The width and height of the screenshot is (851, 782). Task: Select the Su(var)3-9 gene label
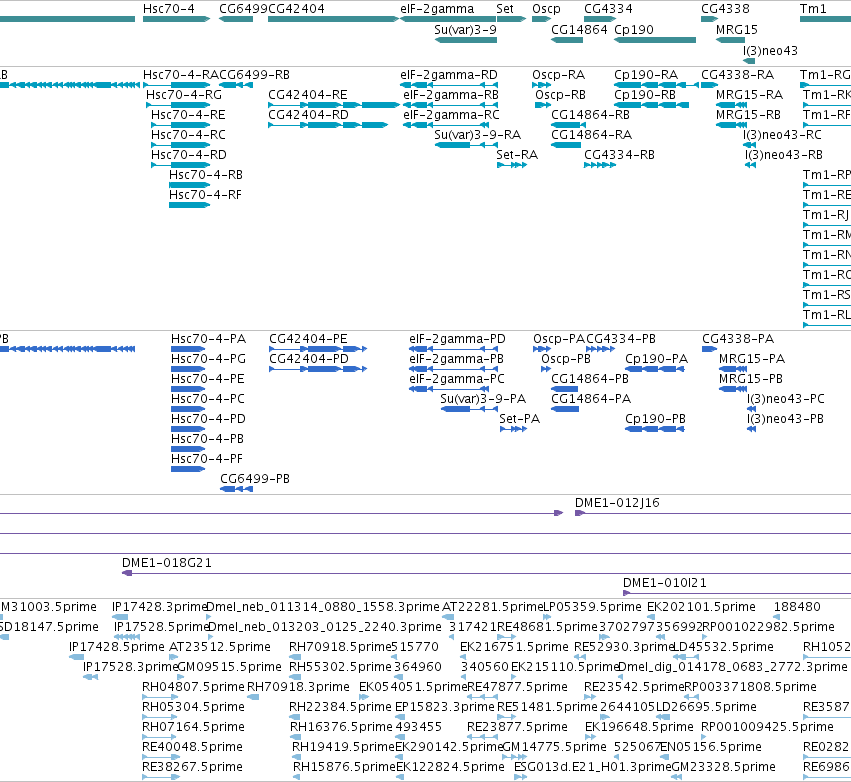pyautogui.click(x=465, y=30)
